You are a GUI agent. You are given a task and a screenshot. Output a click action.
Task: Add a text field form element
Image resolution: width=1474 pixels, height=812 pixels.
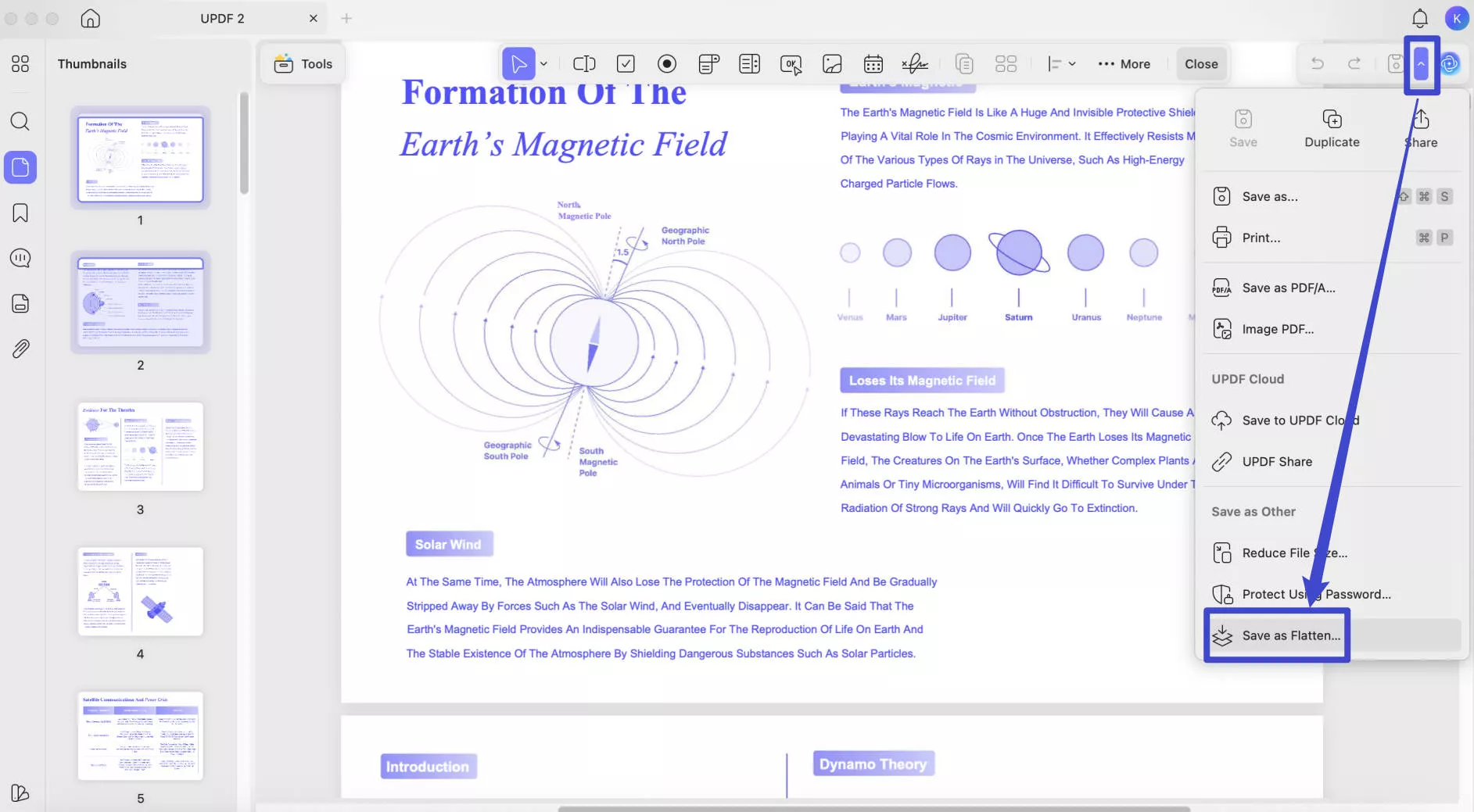click(x=584, y=64)
